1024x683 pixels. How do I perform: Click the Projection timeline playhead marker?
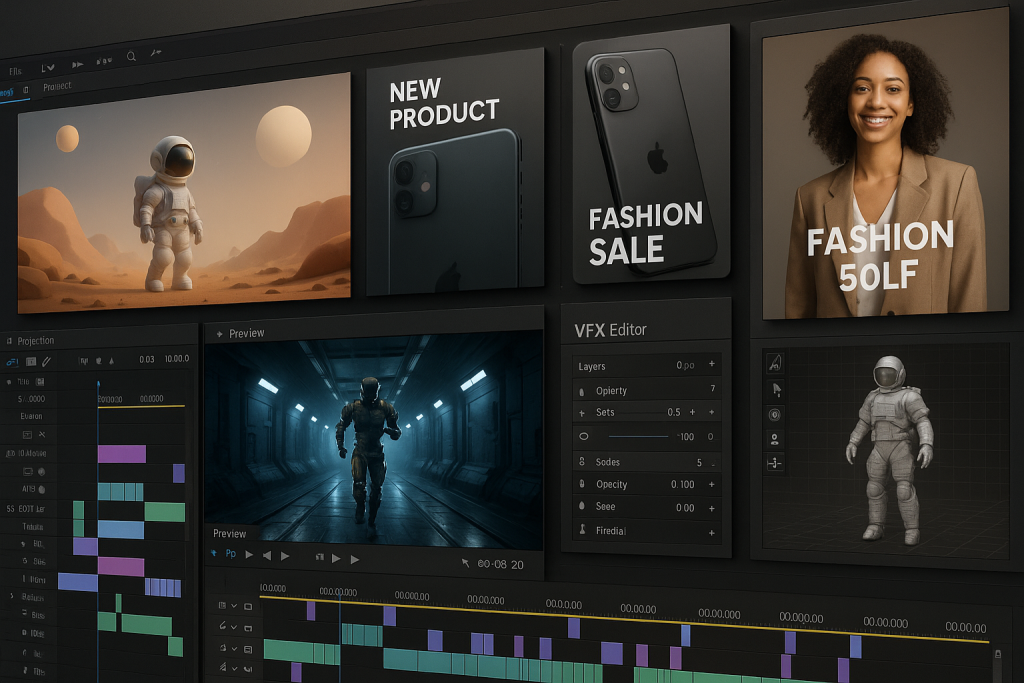pyautogui.click(x=98, y=385)
